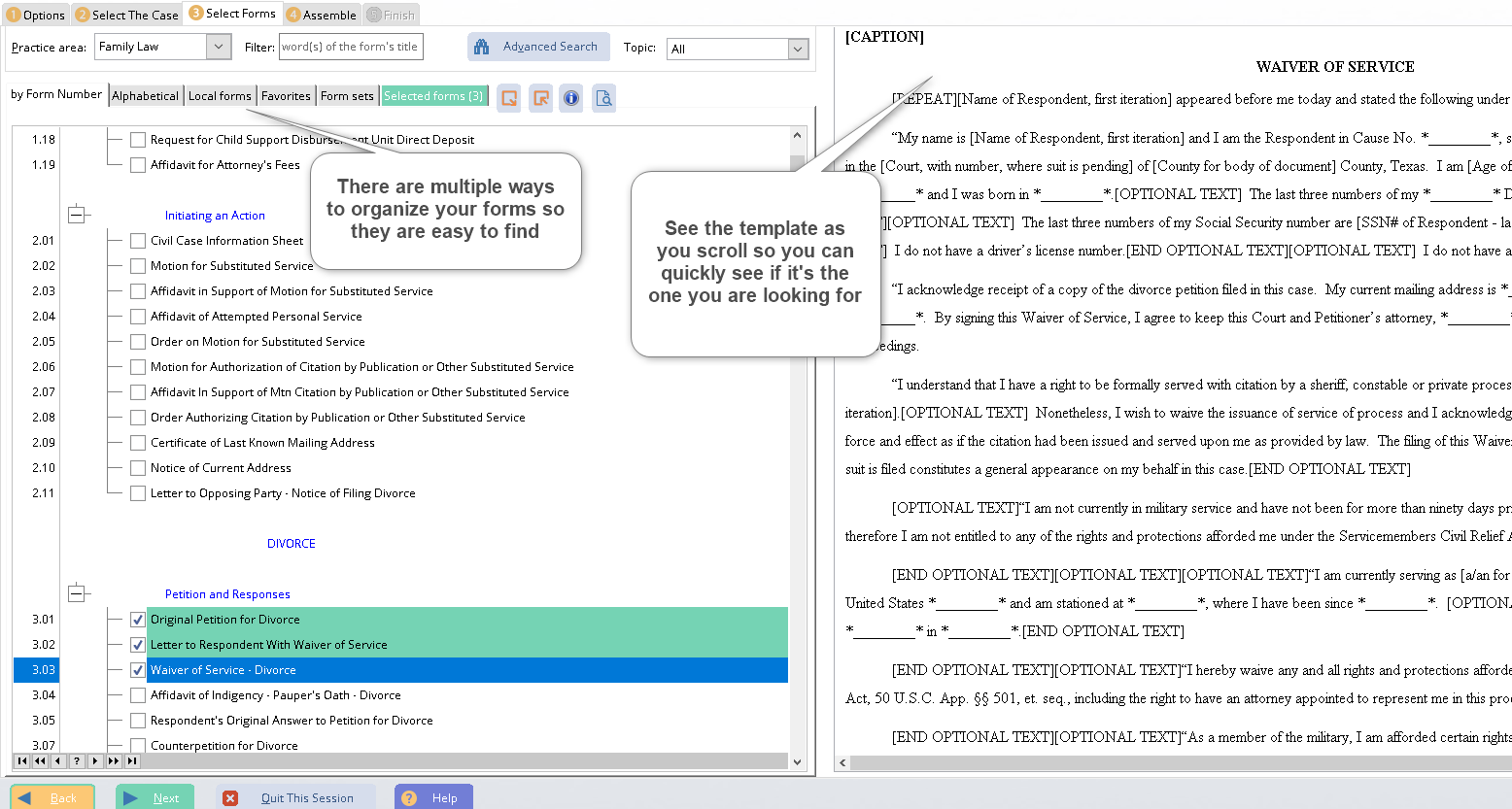Click the orange expand-all forms icon
The width and height of the screenshot is (1512, 809).
(508, 97)
